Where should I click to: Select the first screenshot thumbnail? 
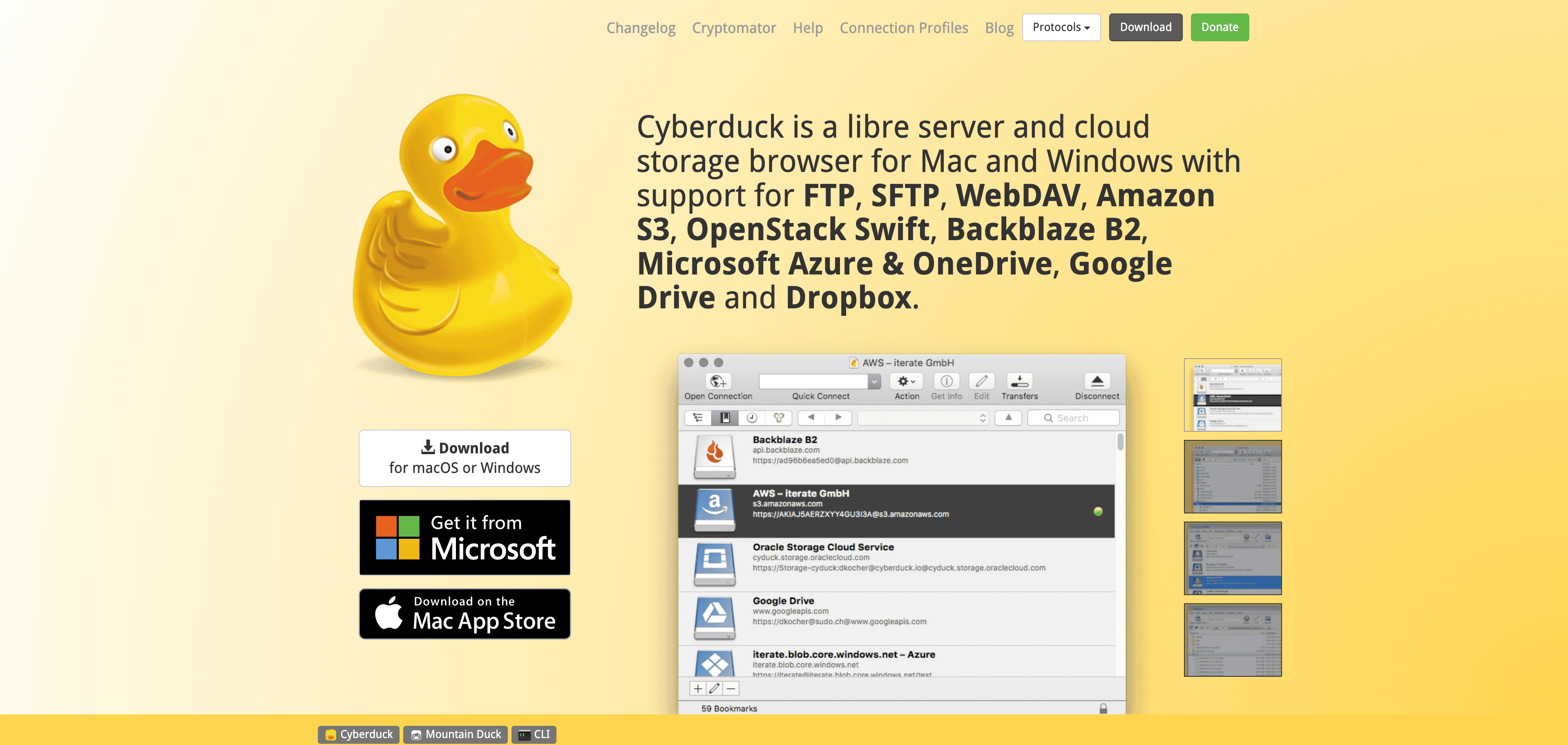click(1233, 395)
